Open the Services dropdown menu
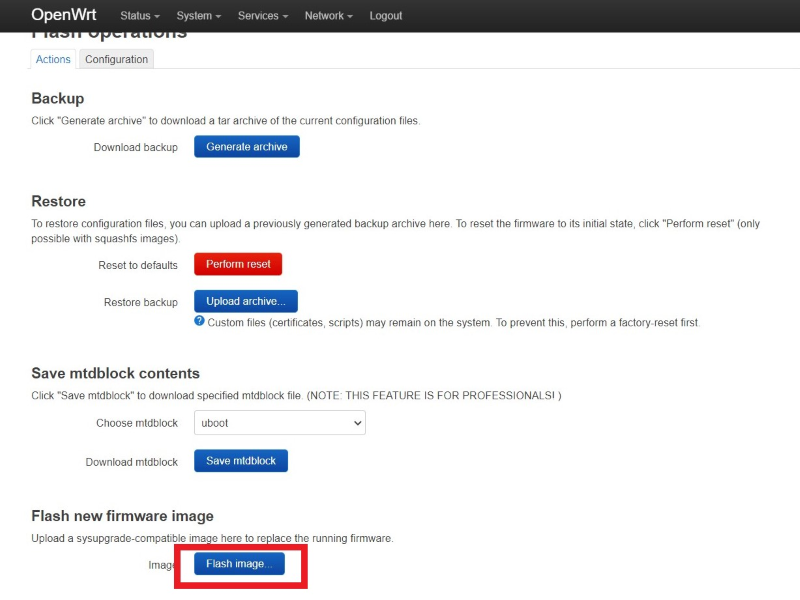Image resolution: width=800 pixels, height=600 pixels. click(262, 16)
